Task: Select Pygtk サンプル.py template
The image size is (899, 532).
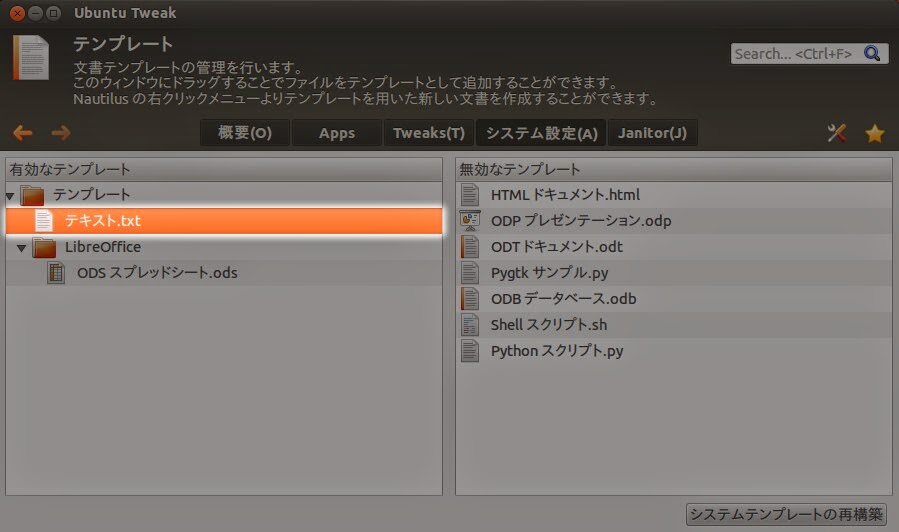Action: point(674,273)
